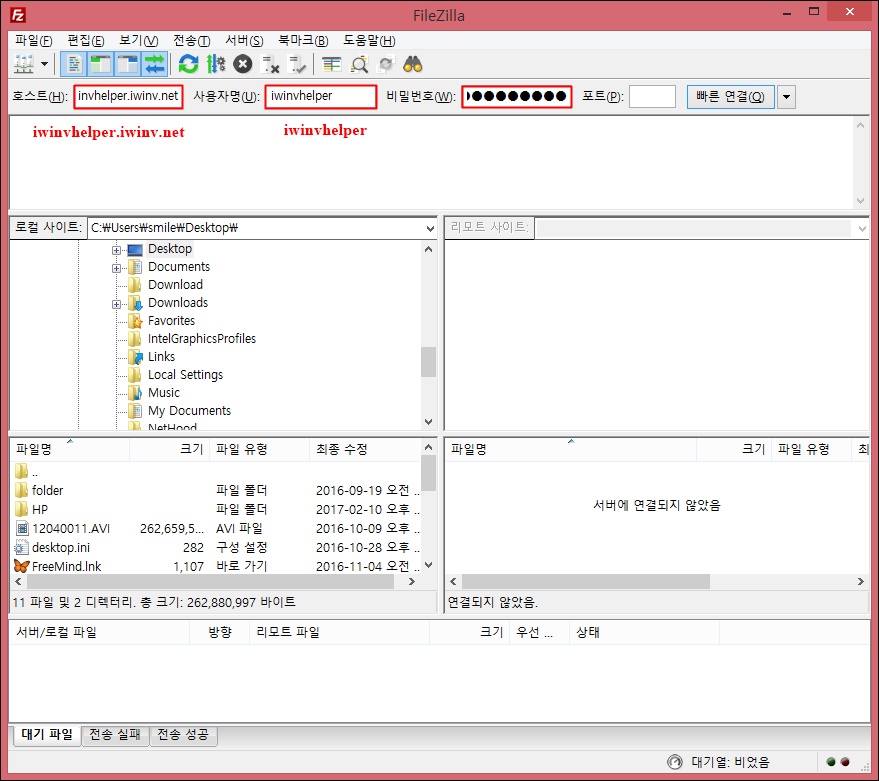
Task: Open the 파일(F) menu
Action: (33, 40)
